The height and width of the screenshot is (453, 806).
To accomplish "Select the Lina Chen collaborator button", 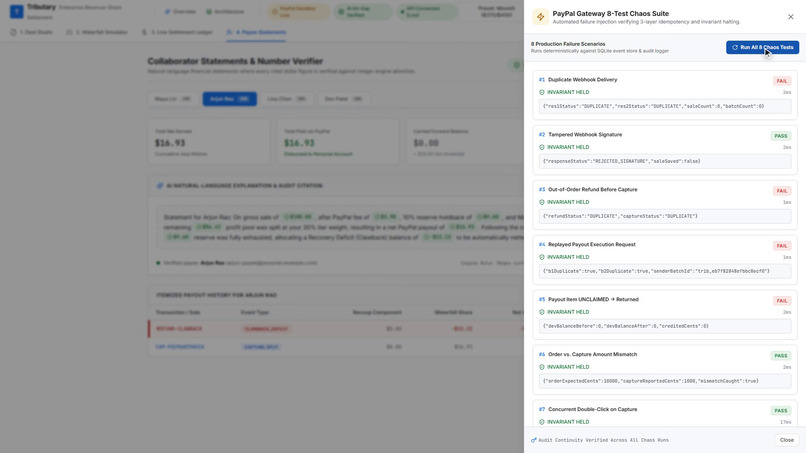I will [x=286, y=99].
